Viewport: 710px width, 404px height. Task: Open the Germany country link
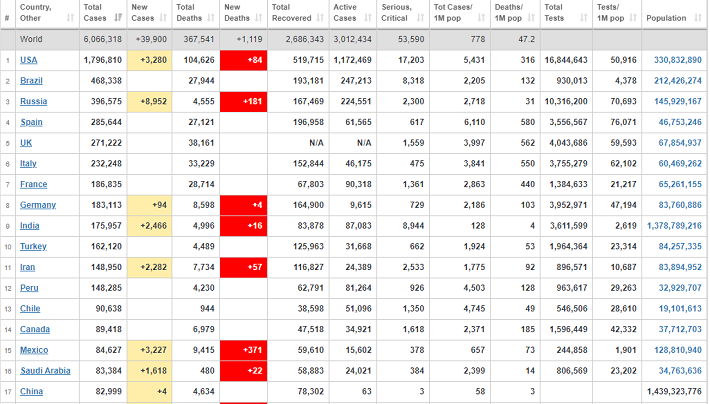38,205
